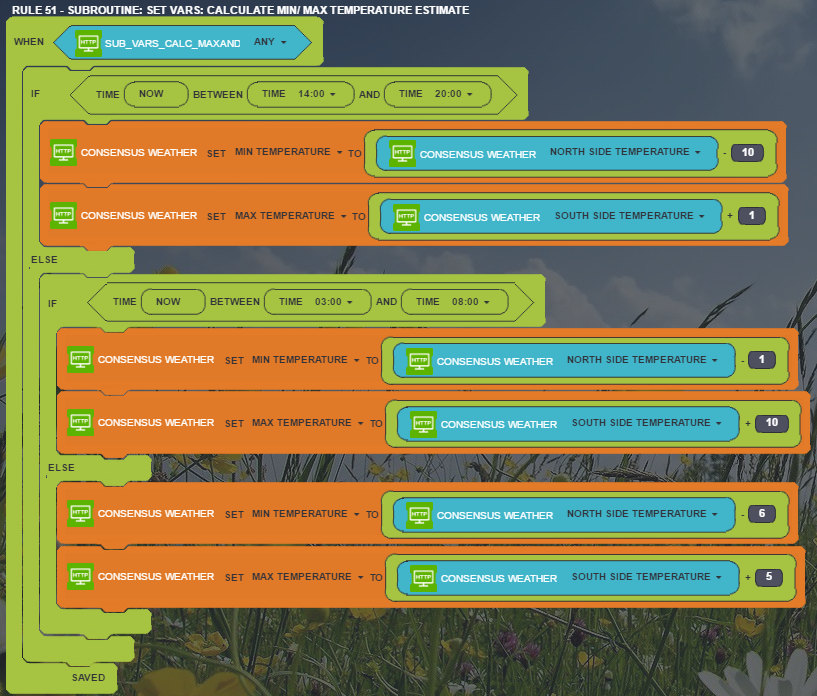Click the SAVED label at the rule bottom
The width and height of the screenshot is (817, 696).
[x=88, y=677]
